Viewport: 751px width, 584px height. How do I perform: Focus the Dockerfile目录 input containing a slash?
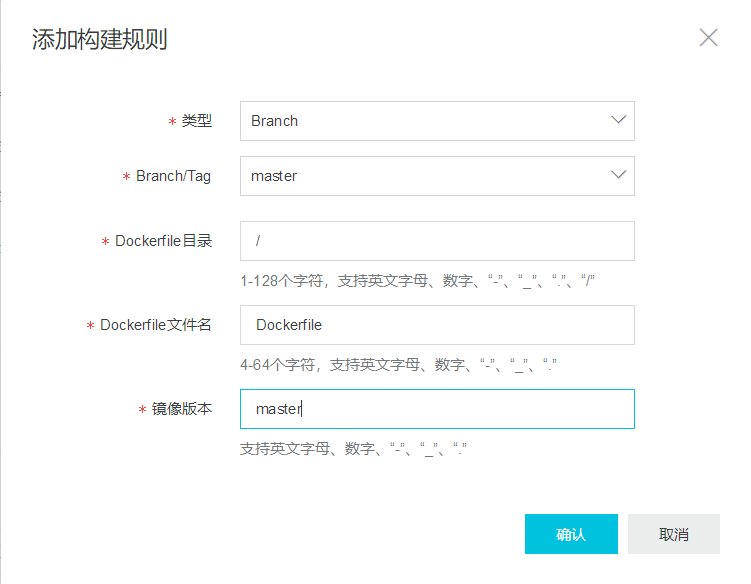437,241
